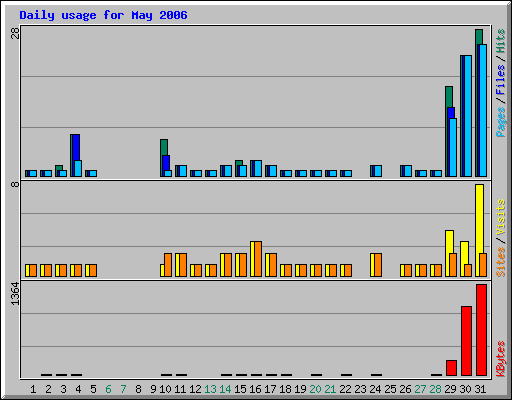Screen dimensions: 512x400
Task: Click the yellow Visits bar for day 30
Action: 463,259
